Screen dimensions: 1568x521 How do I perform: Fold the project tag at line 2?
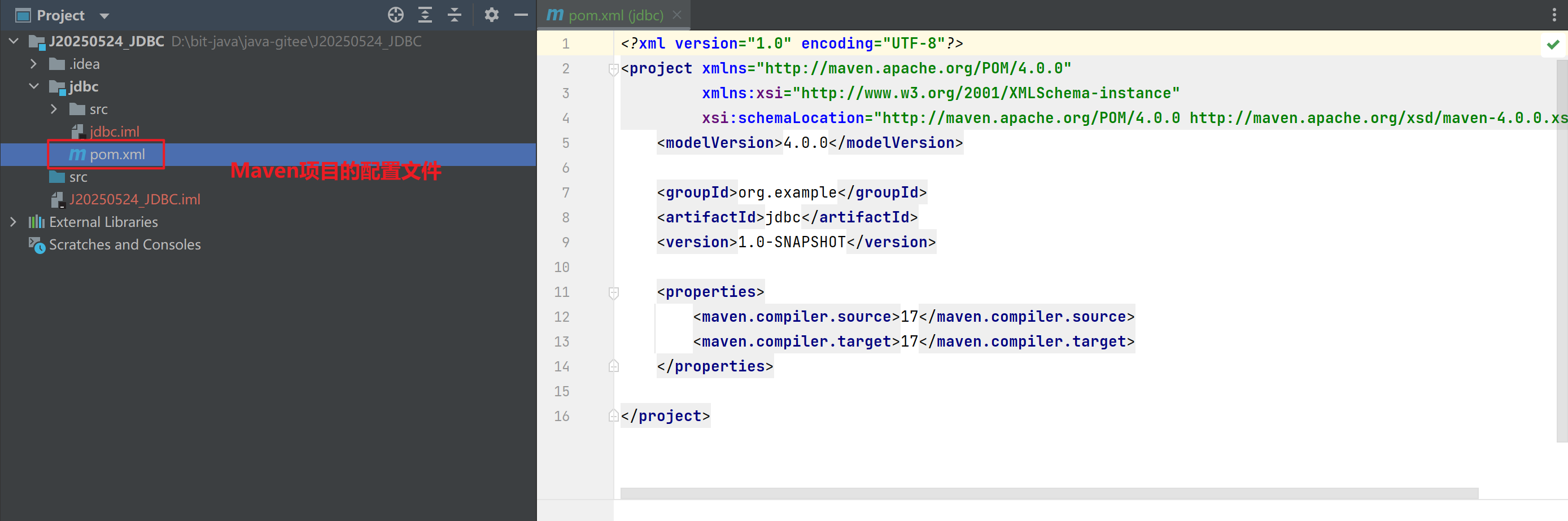tap(614, 69)
